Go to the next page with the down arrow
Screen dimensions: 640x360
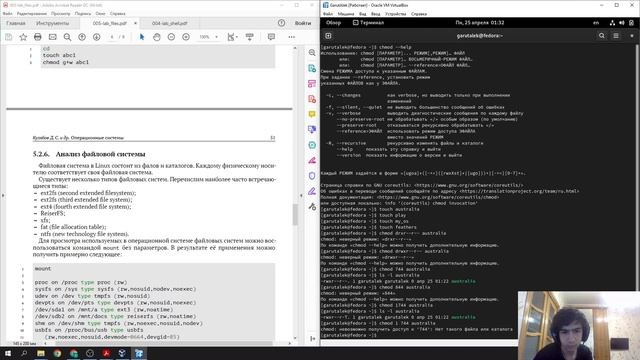(97, 37)
